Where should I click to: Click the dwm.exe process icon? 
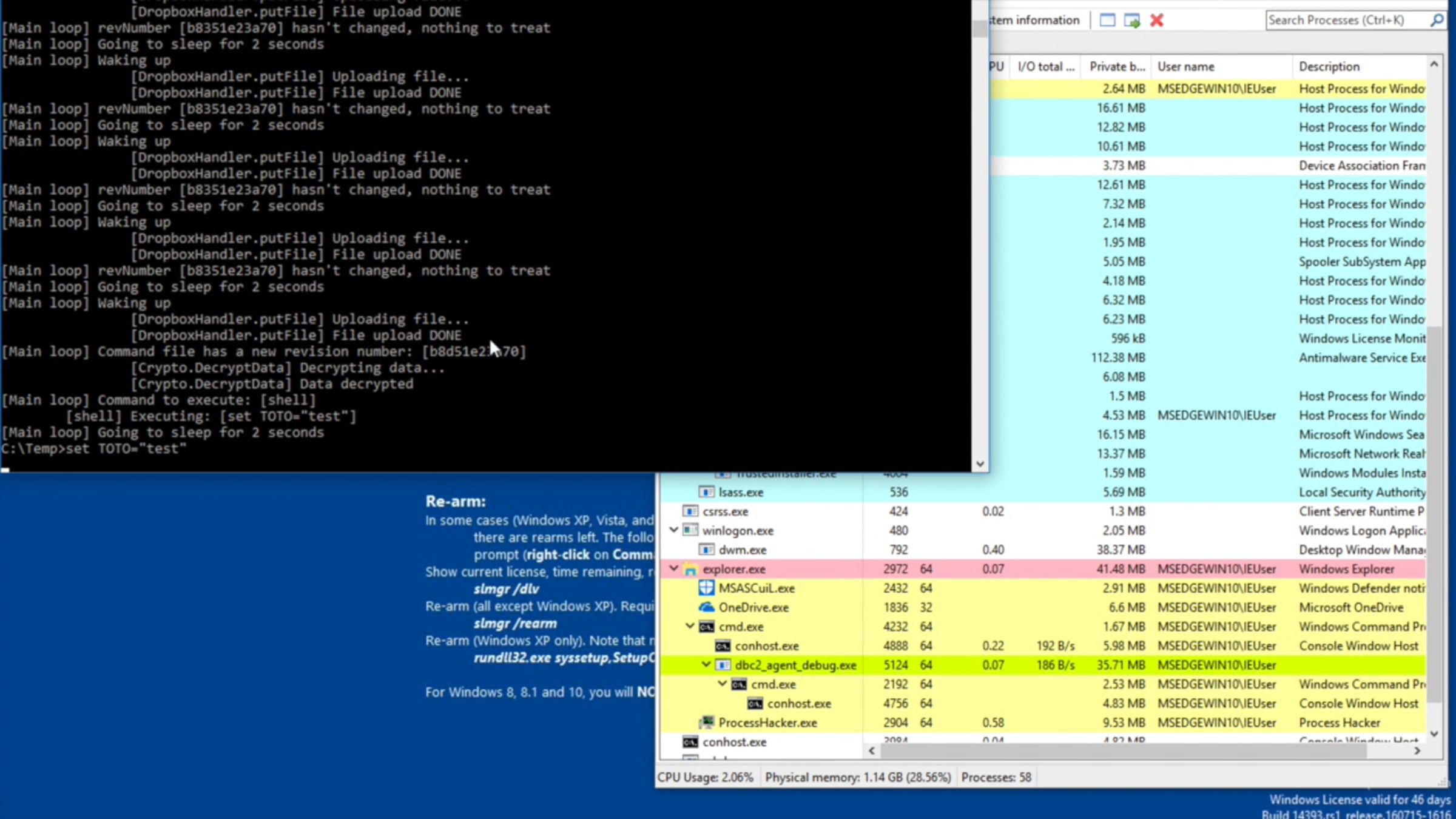[x=706, y=550]
